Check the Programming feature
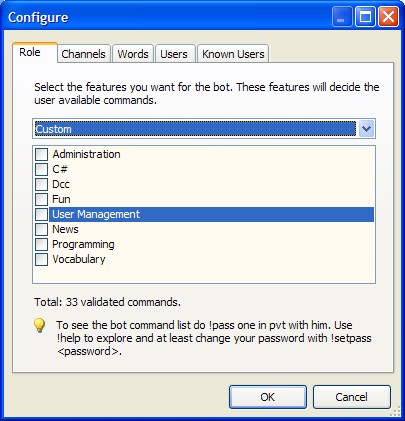405x421 pixels. [41, 244]
